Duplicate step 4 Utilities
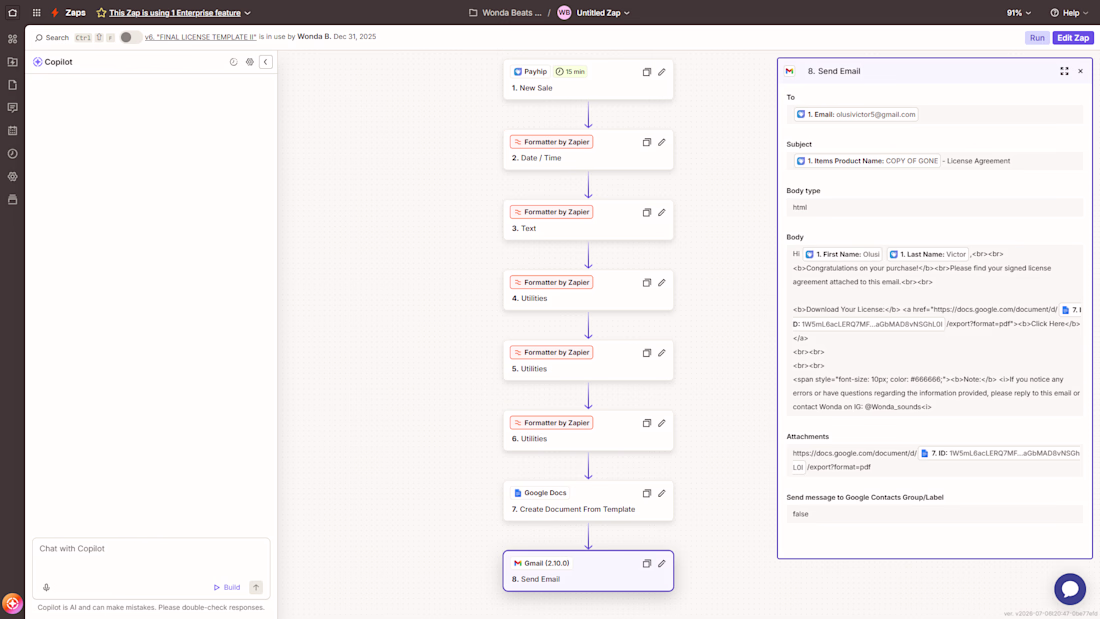The height and width of the screenshot is (619, 1100). pyautogui.click(x=647, y=282)
